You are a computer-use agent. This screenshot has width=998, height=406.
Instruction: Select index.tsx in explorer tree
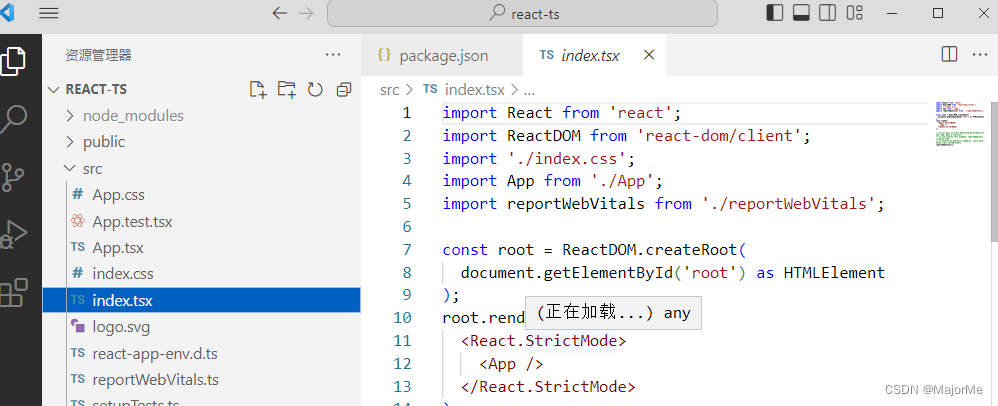point(201,300)
